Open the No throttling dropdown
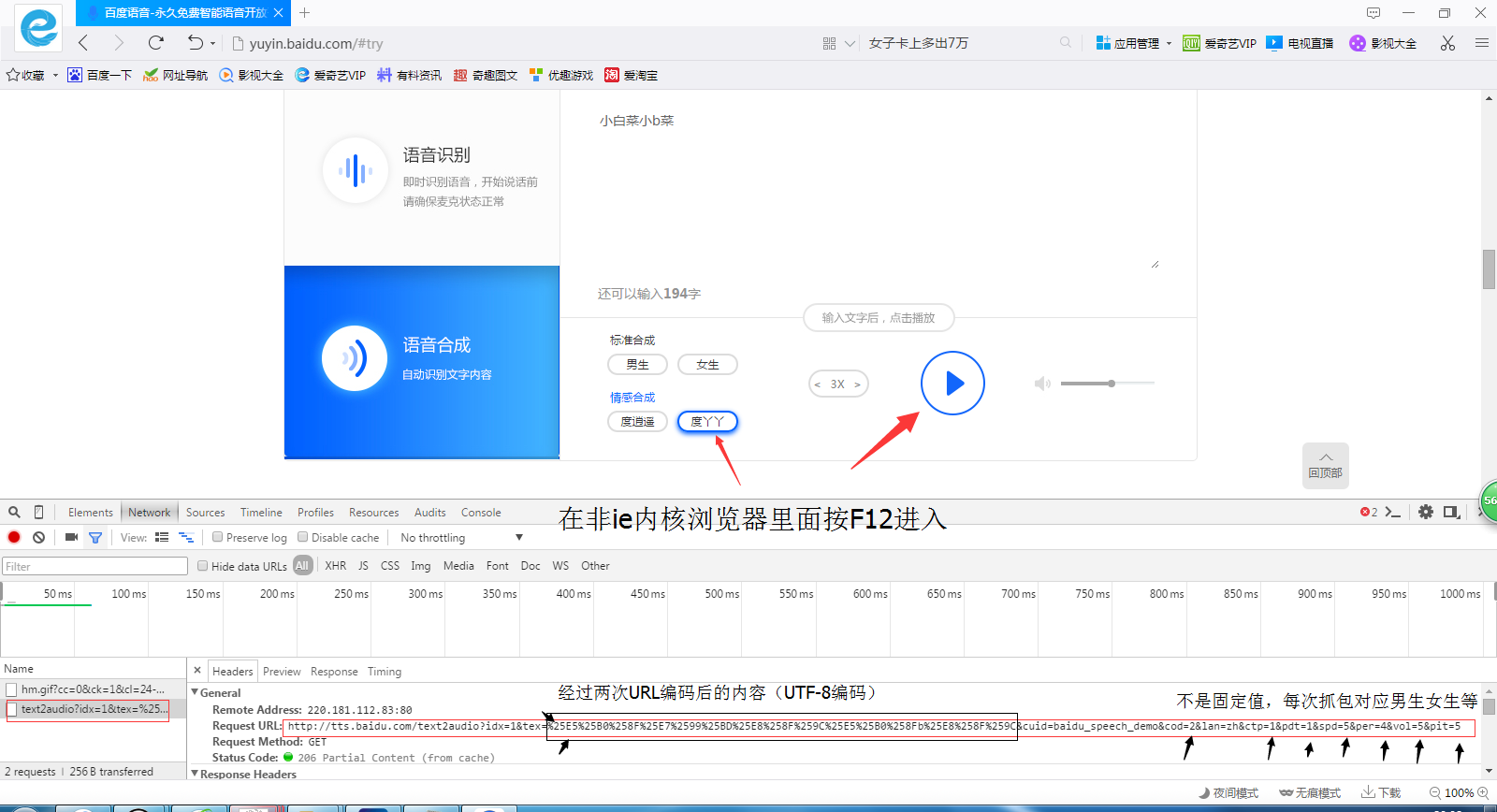 [x=460, y=537]
